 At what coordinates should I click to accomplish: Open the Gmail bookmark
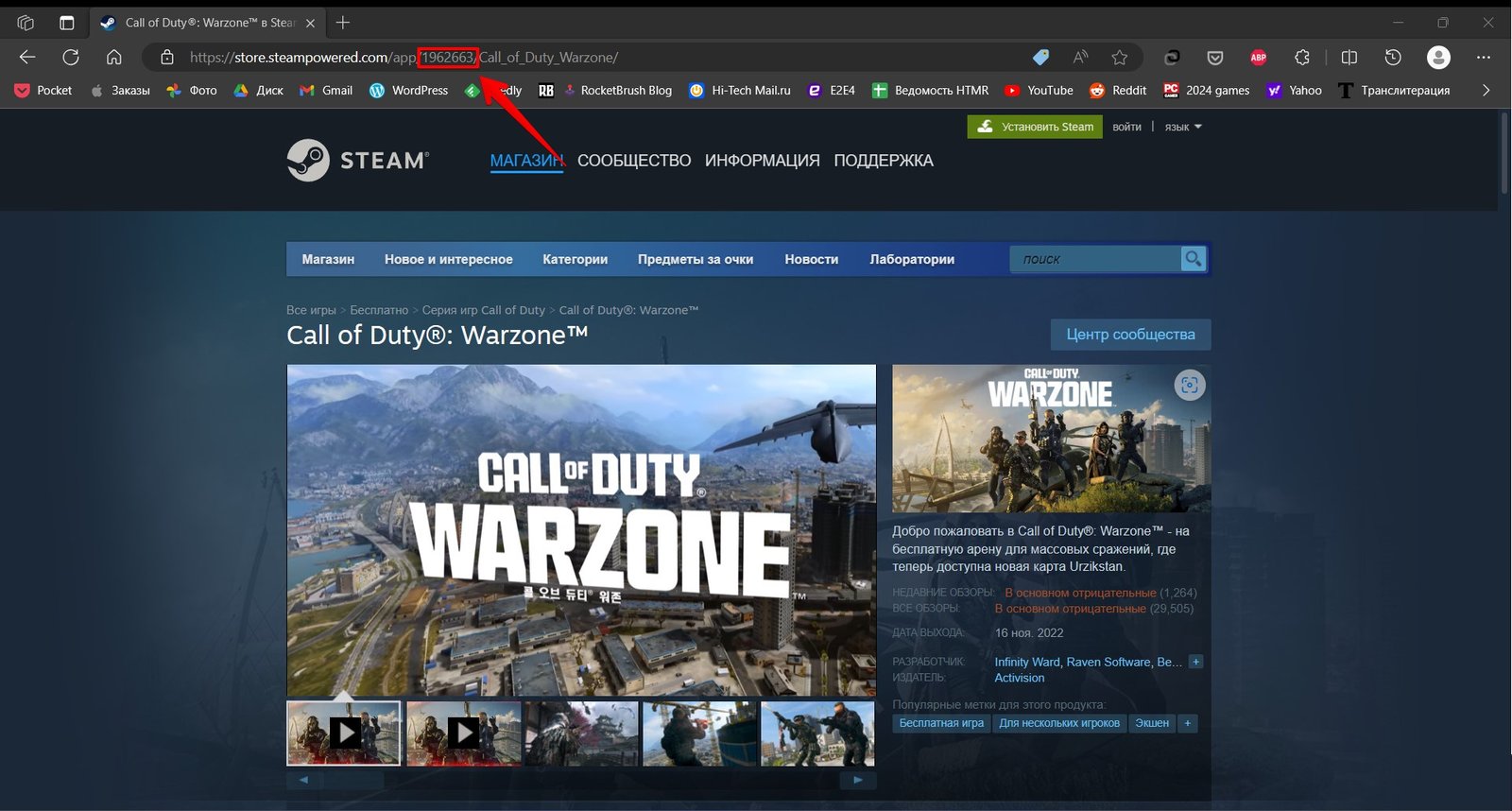point(326,91)
